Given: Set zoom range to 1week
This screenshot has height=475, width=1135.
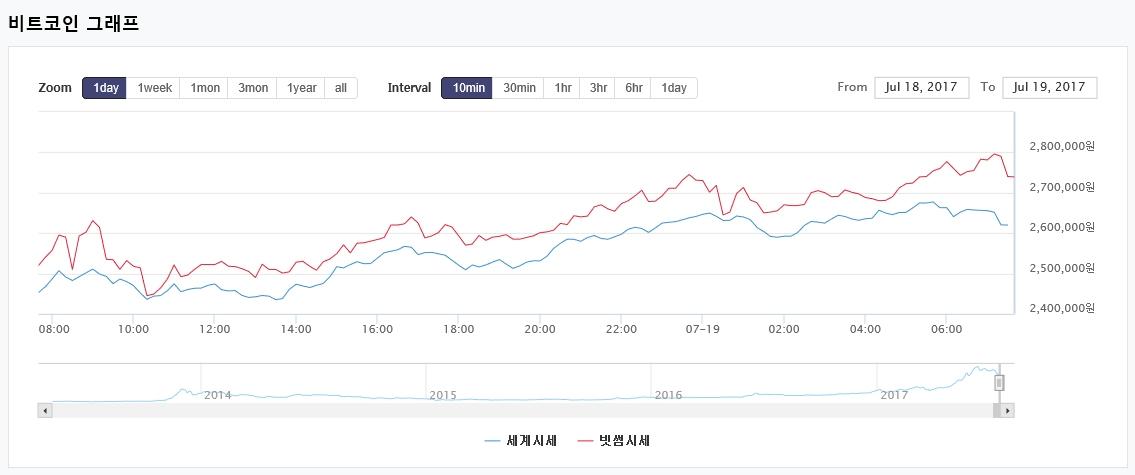Looking at the screenshot, I should click(154, 88).
